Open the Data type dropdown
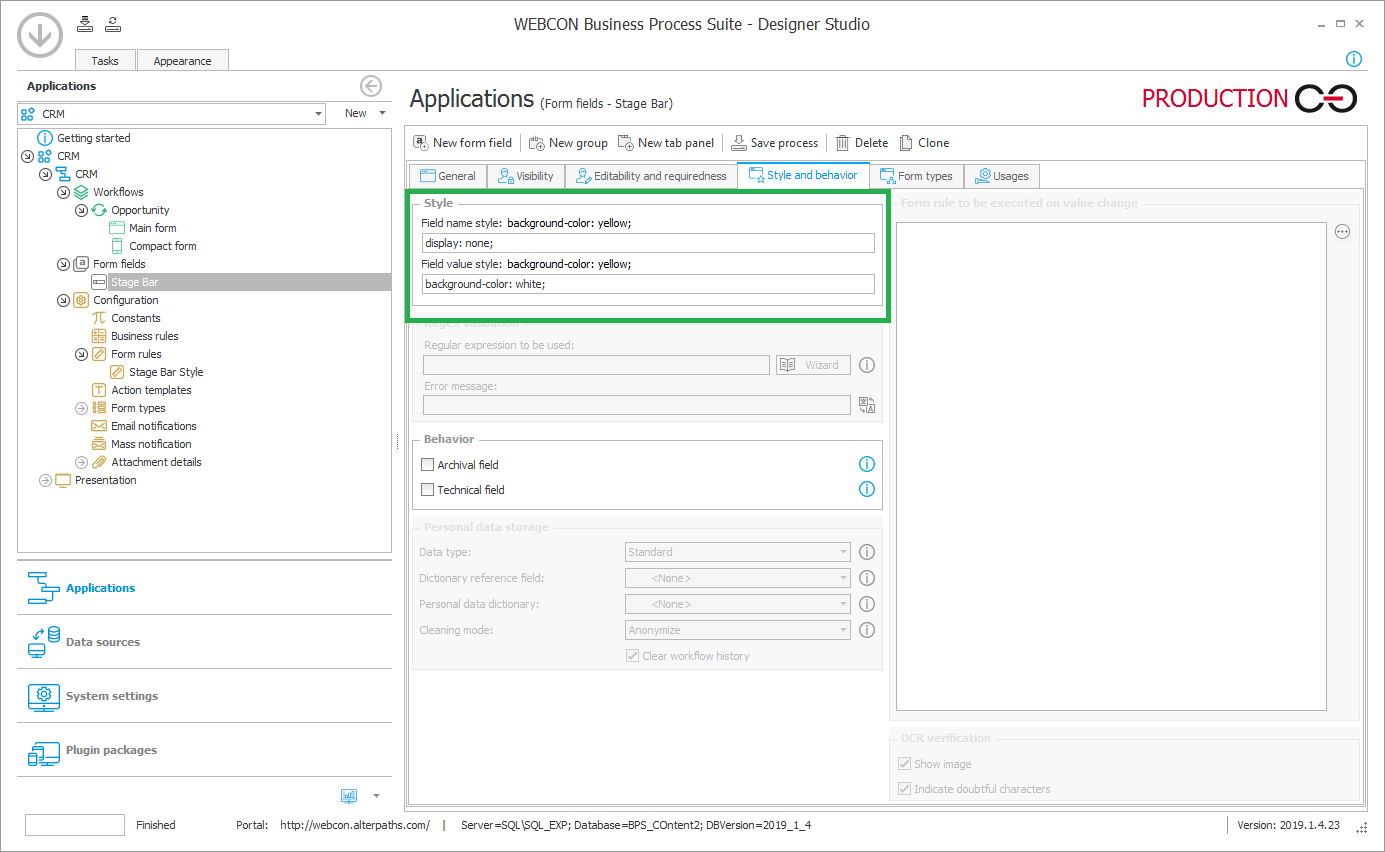1385x852 pixels. coord(738,552)
